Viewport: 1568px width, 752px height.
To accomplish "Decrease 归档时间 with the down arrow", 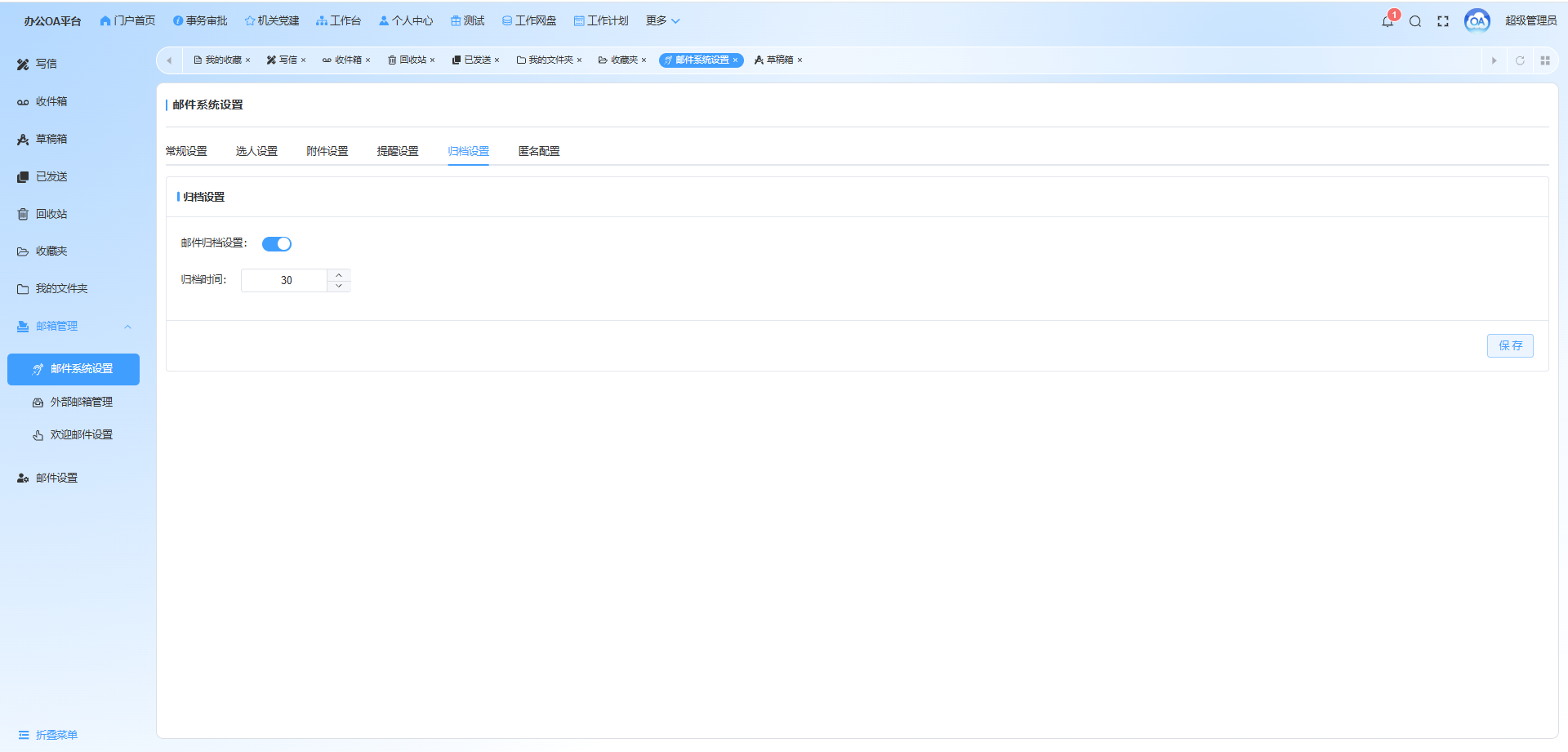I will pyautogui.click(x=339, y=286).
